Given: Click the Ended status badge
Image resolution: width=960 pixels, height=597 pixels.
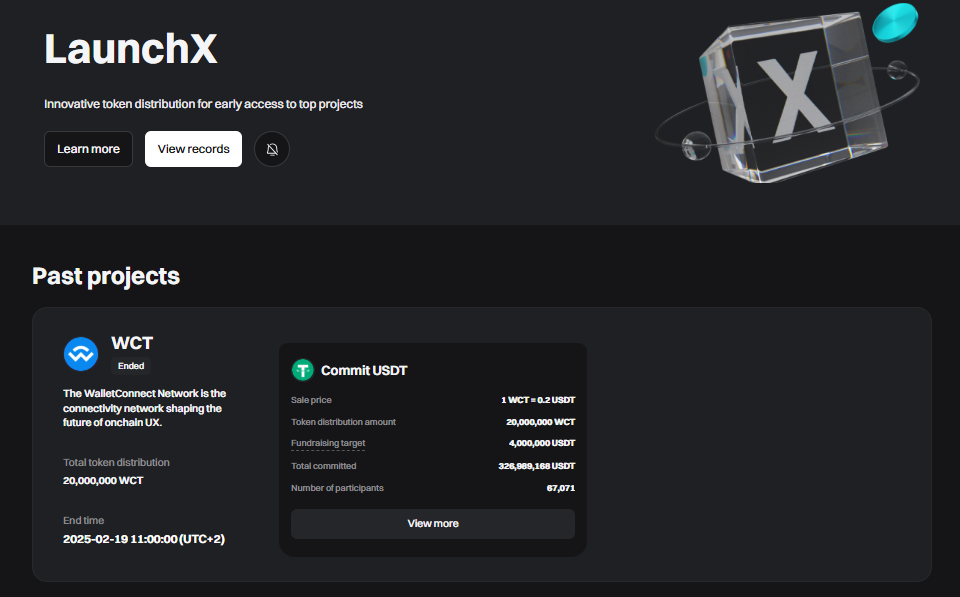Looking at the screenshot, I should [x=131, y=366].
